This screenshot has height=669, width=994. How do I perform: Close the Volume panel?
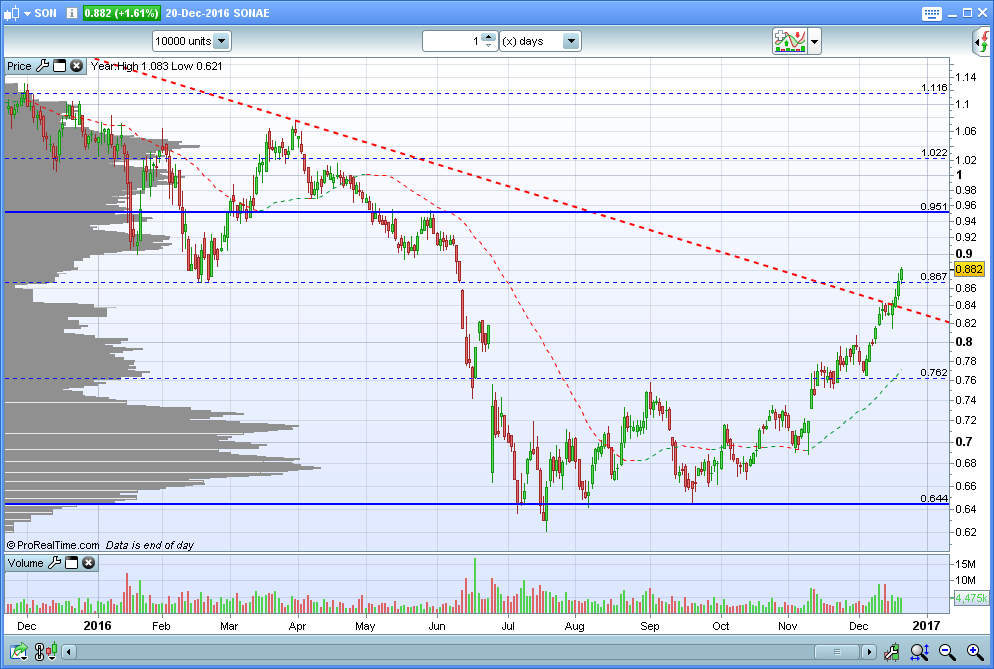[x=89, y=563]
